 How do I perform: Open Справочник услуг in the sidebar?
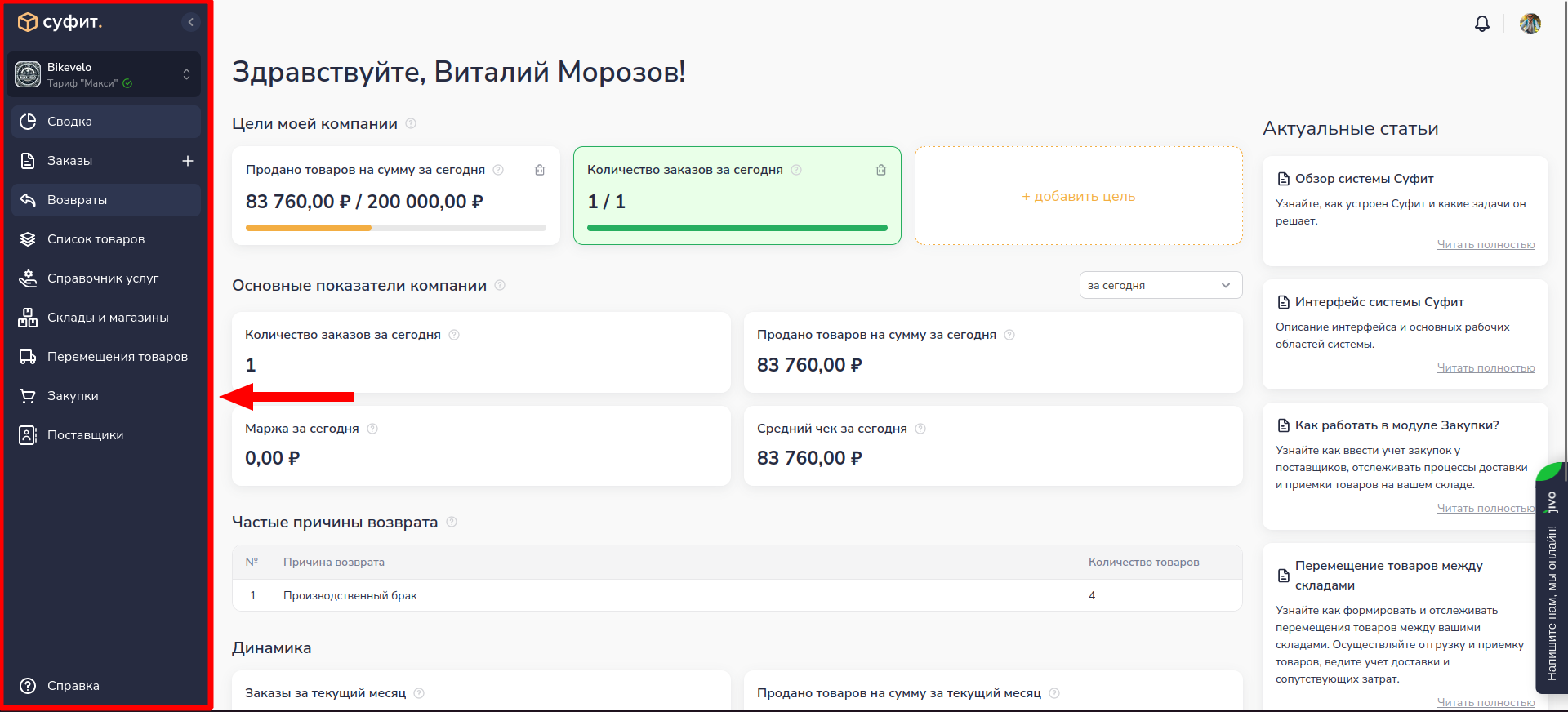(106, 278)
